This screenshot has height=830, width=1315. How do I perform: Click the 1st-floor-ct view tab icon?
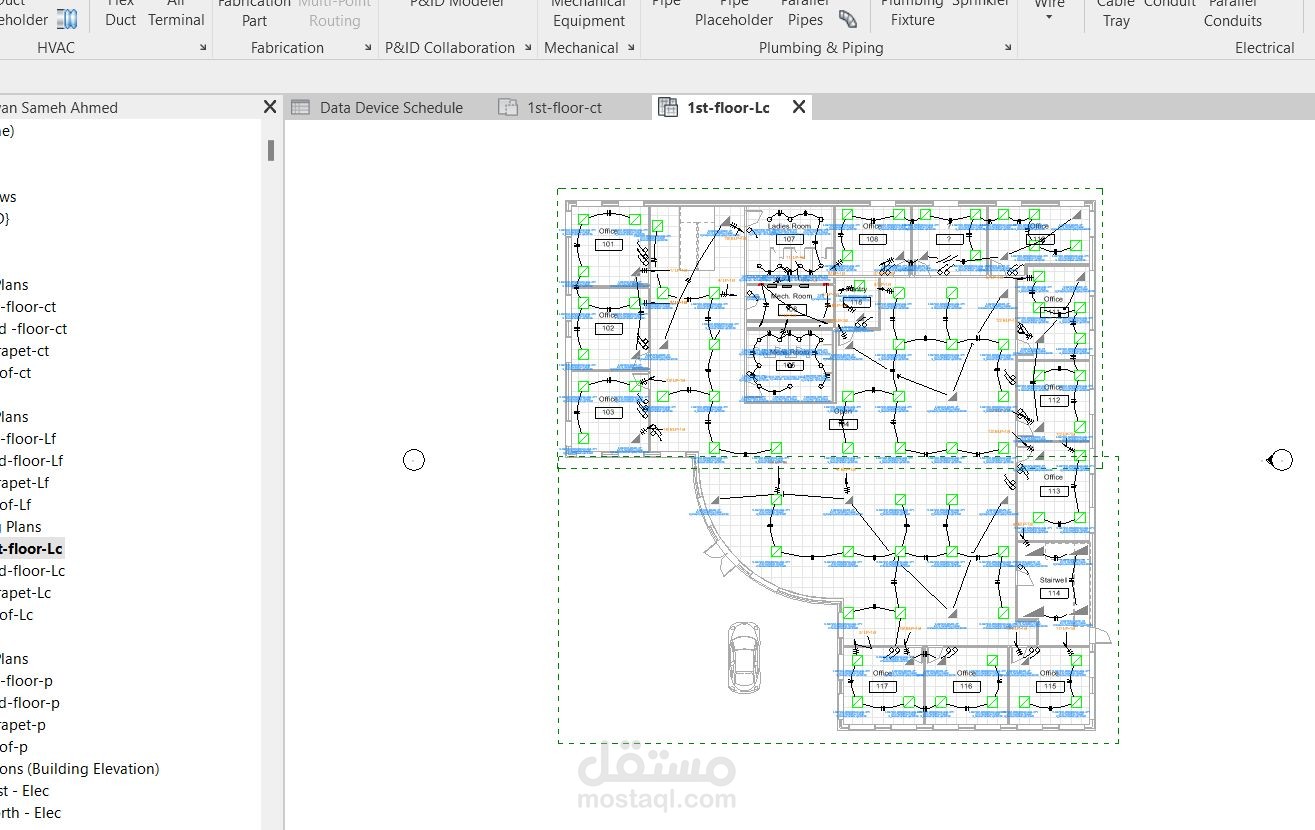pyautogui.click(x=508, y=107)
